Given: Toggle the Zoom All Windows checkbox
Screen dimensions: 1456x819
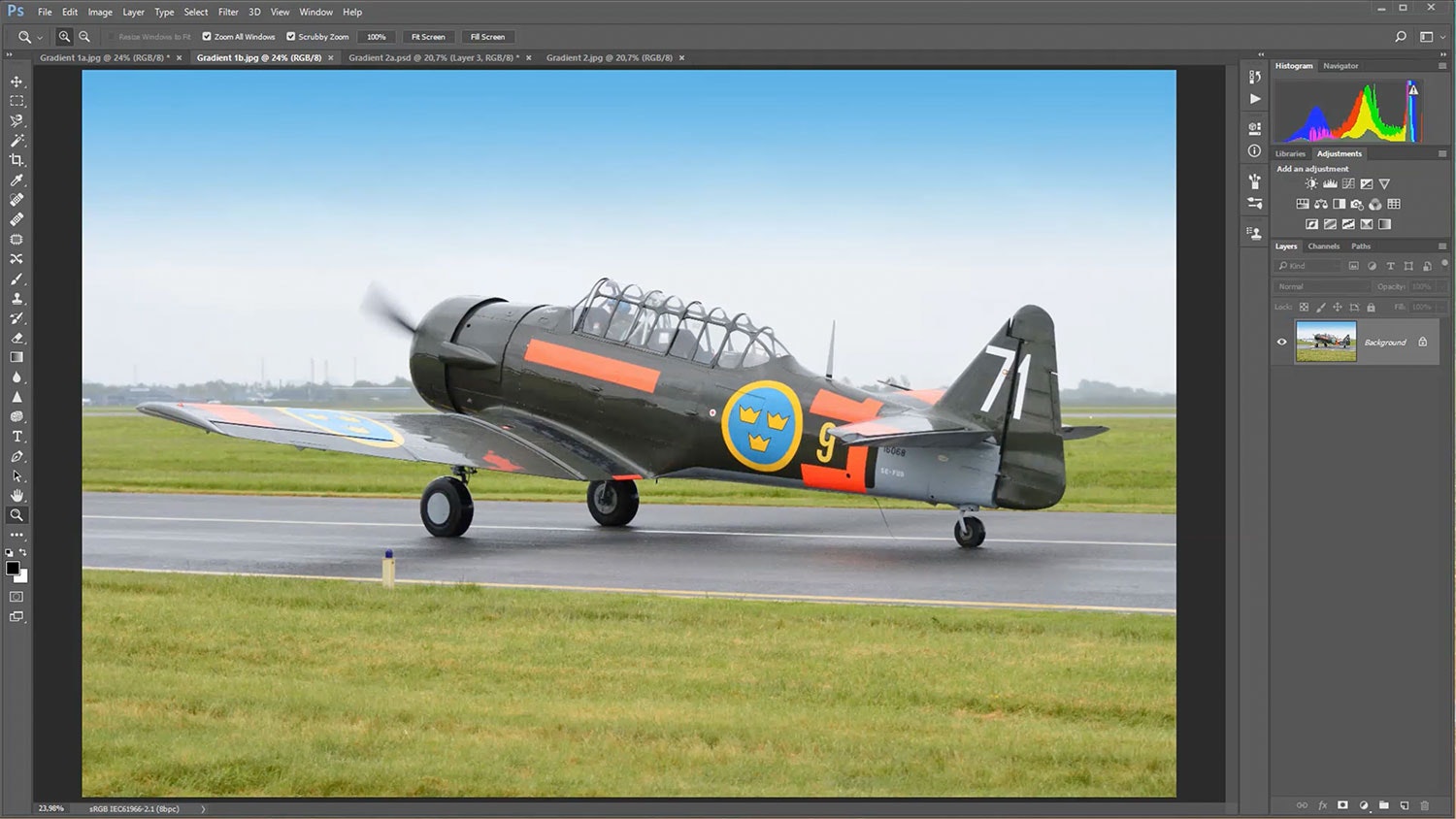Looking at the screenshot, I should point(206,36).
